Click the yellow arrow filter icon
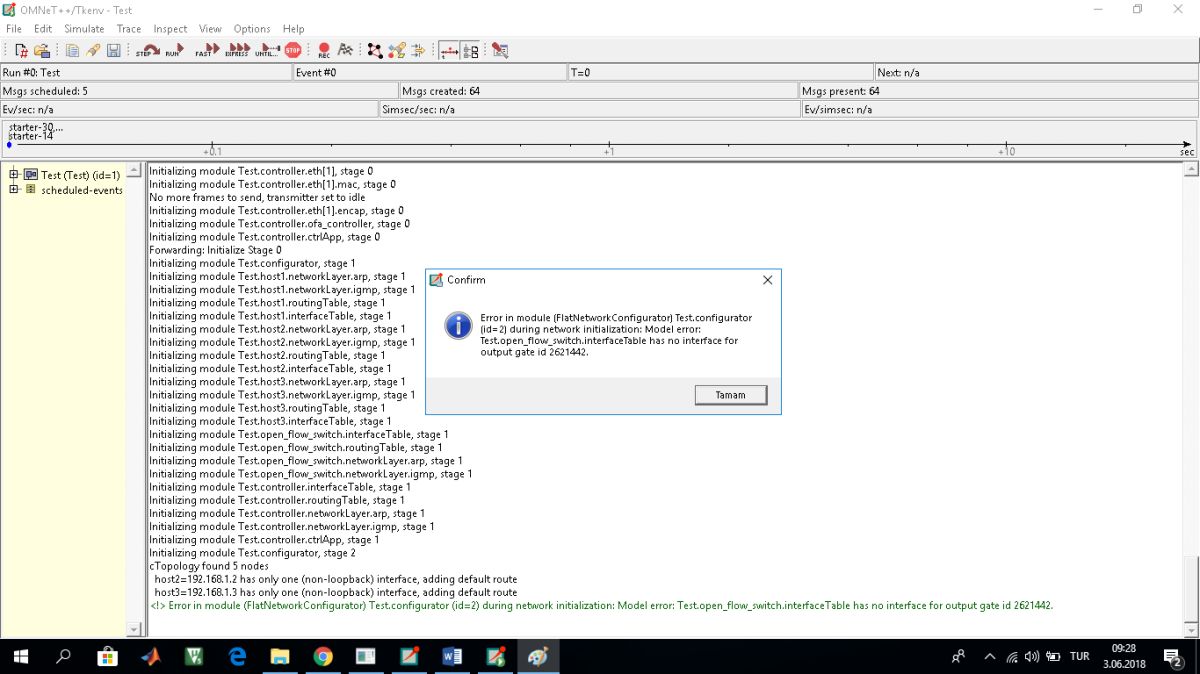Image resolution: width=1200 pixels, height=674 pixels. point(418,50)
